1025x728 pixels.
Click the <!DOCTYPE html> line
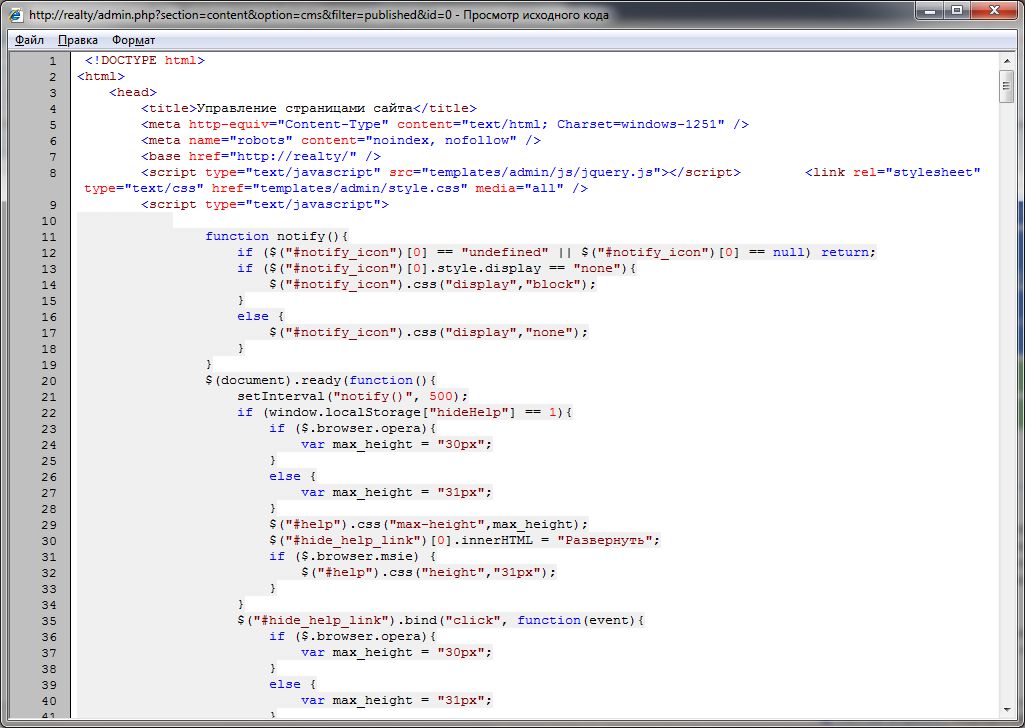[x=144, y=60]
